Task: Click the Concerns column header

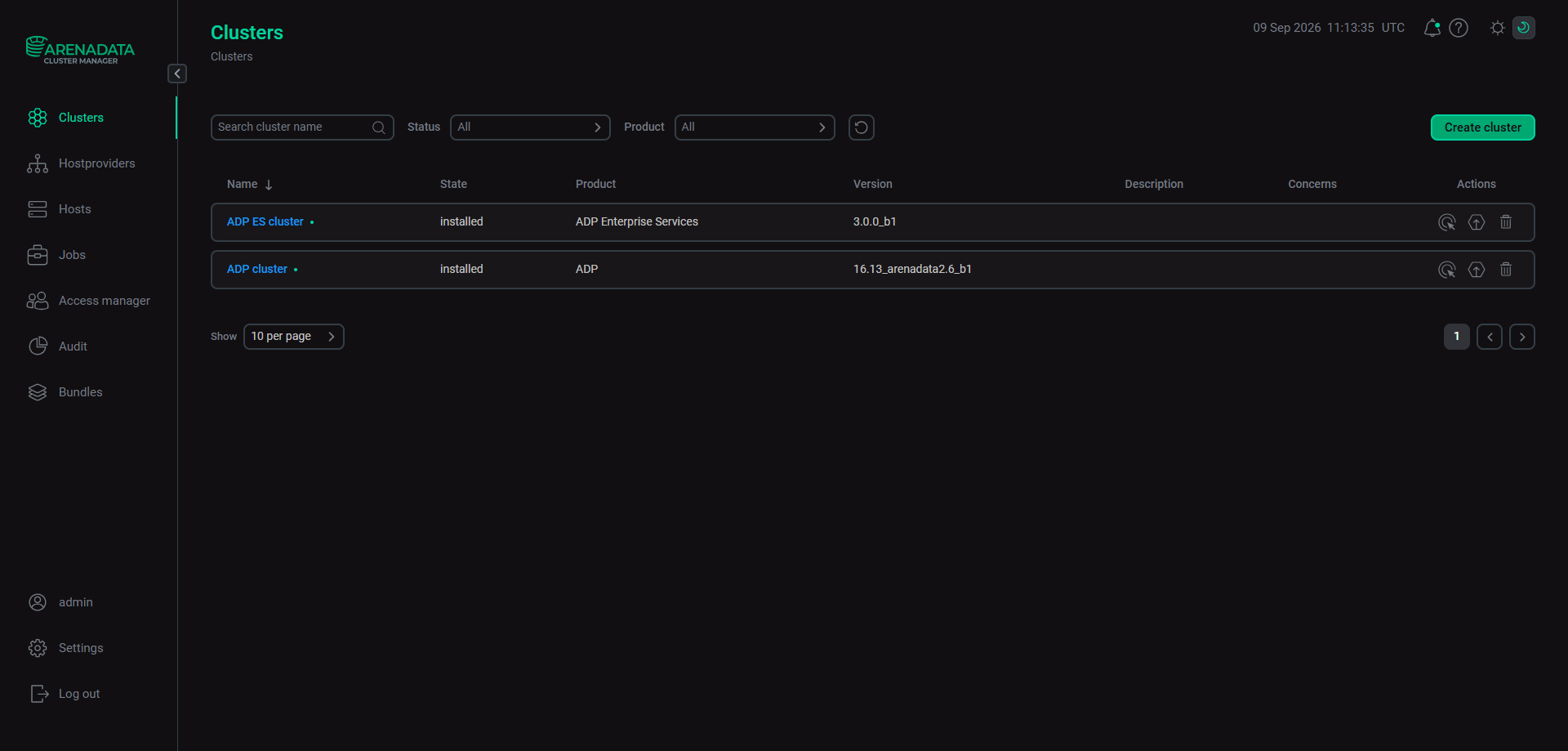Action: pos(1312,185)
